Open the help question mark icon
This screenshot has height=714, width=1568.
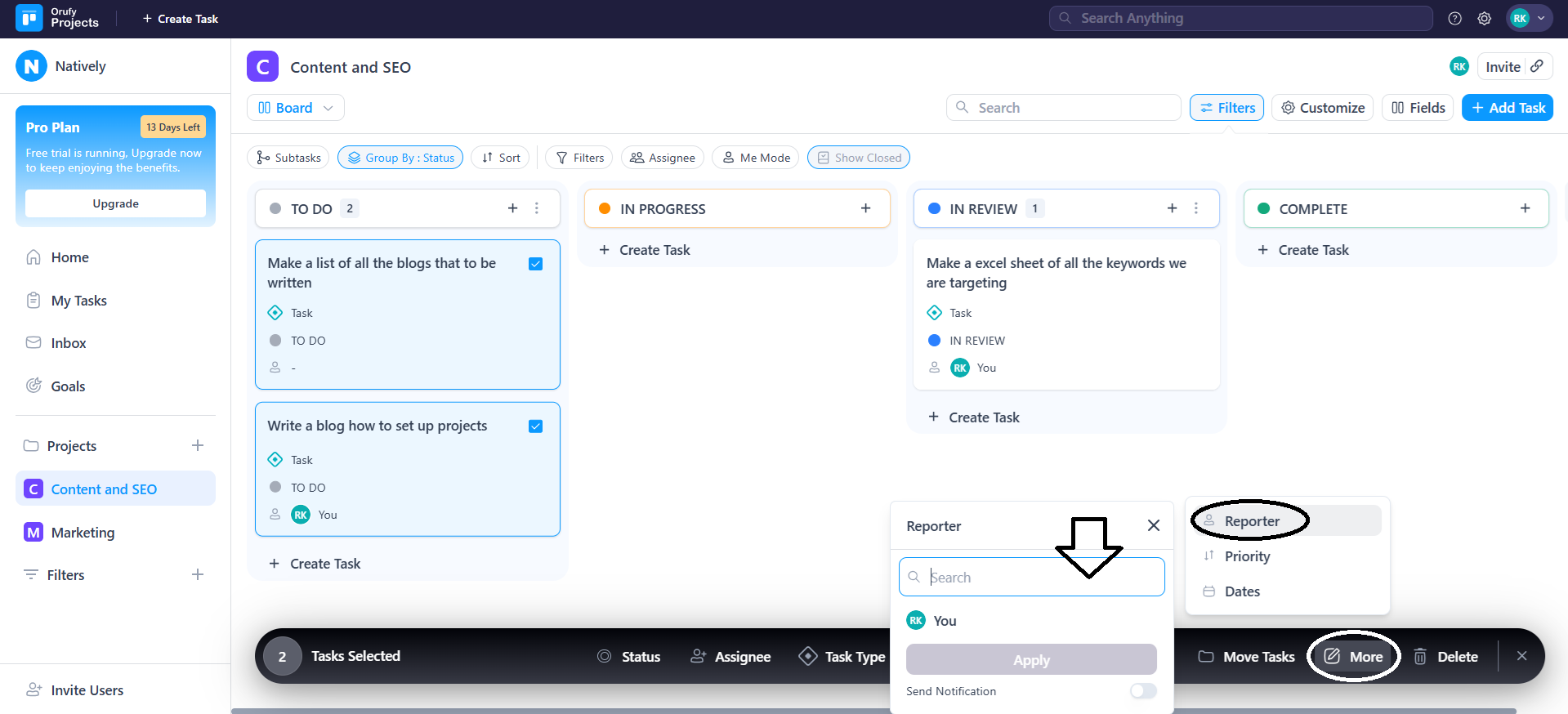click(x=1454, y=19)
